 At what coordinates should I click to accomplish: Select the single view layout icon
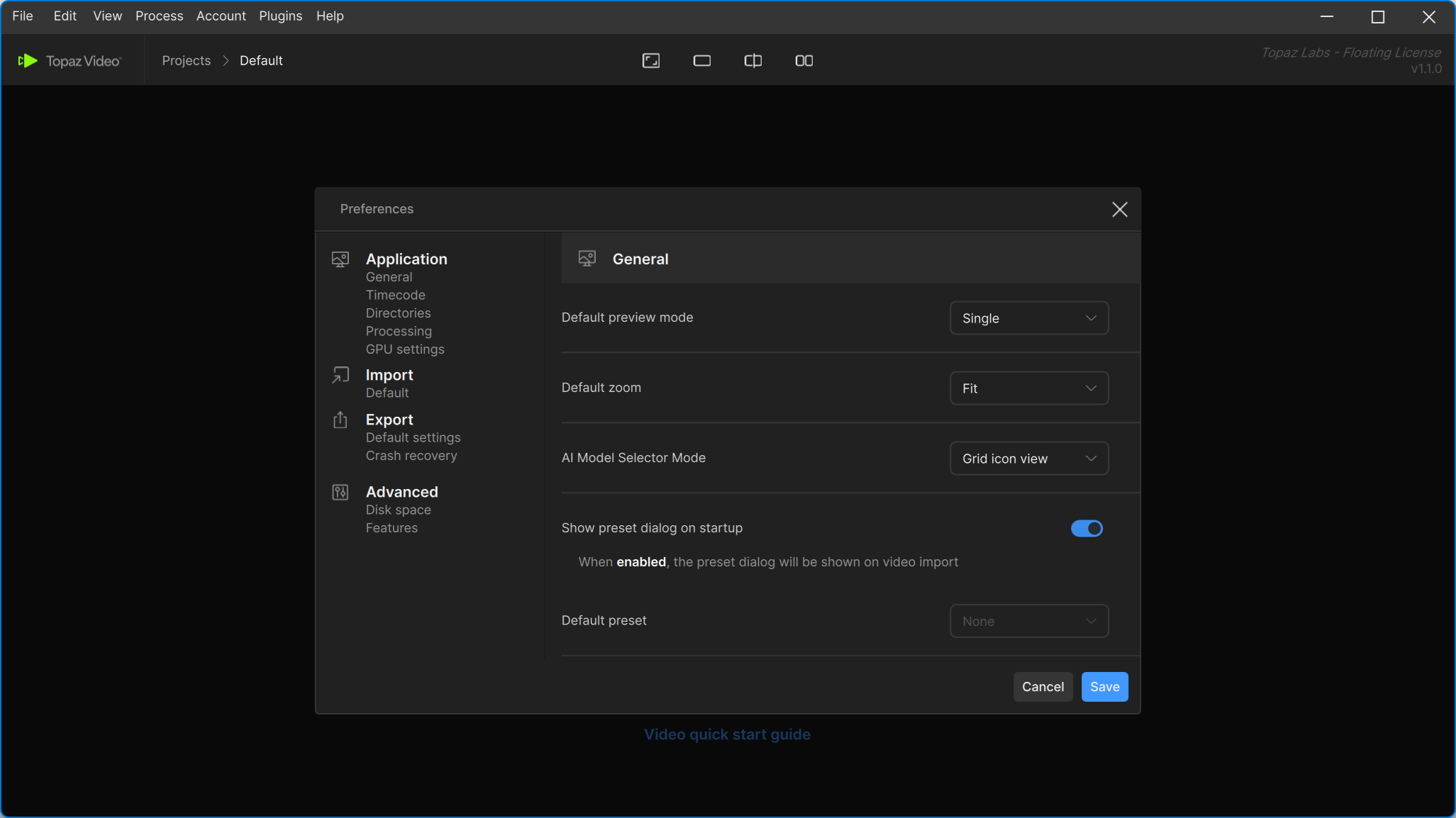701,61
